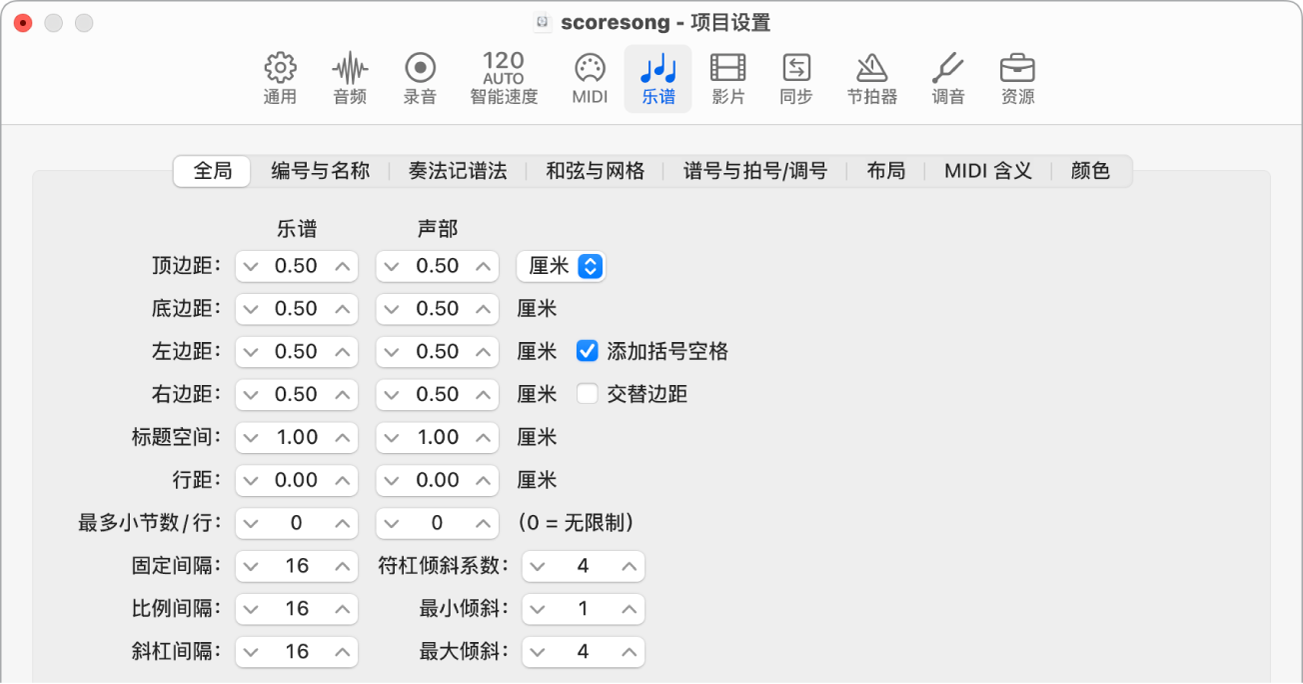The height and width of the screenshot is (684, 1303).
Task: Click the 最大倾斜 input field
Action: coord(583,651)
